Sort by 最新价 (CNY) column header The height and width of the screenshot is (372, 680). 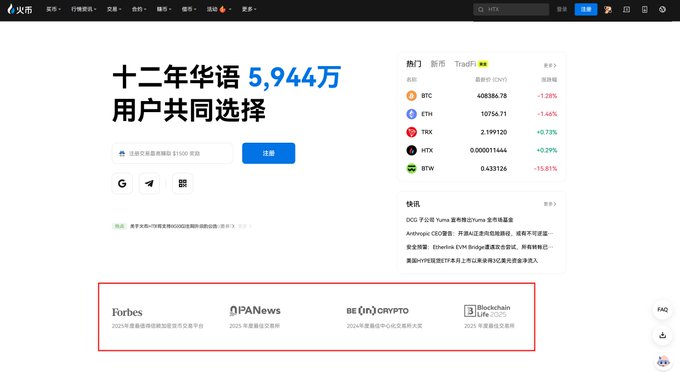490,80
